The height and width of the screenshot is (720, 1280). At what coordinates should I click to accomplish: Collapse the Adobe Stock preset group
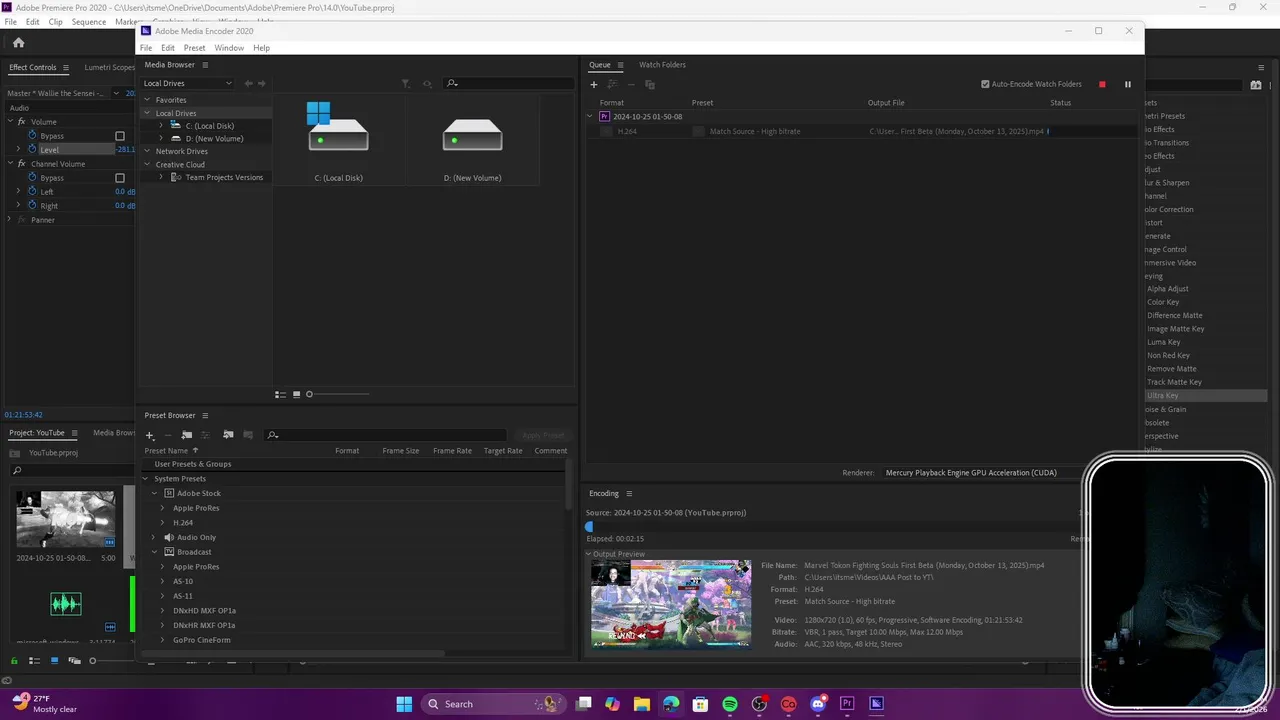pyautogui.click(x=155, y=493)
